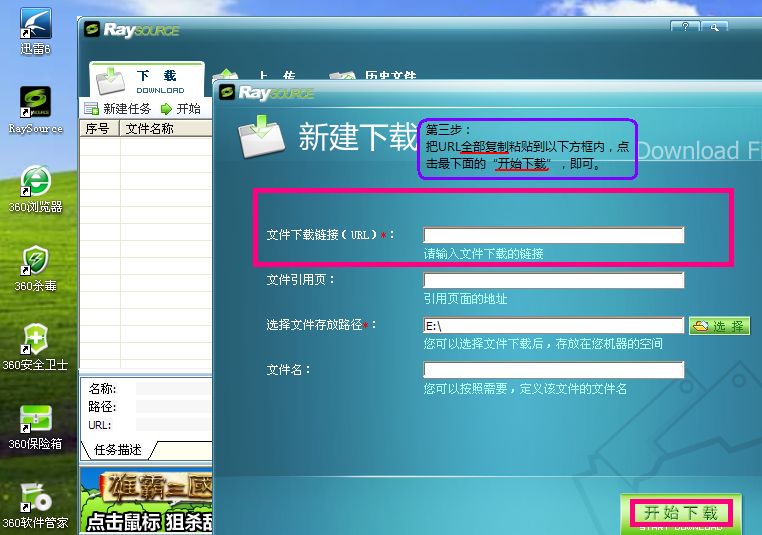Click the 选择文件存放路径 field showing E:\
The height and width of the screenshot is (535, 762).
tap(554, 326)
